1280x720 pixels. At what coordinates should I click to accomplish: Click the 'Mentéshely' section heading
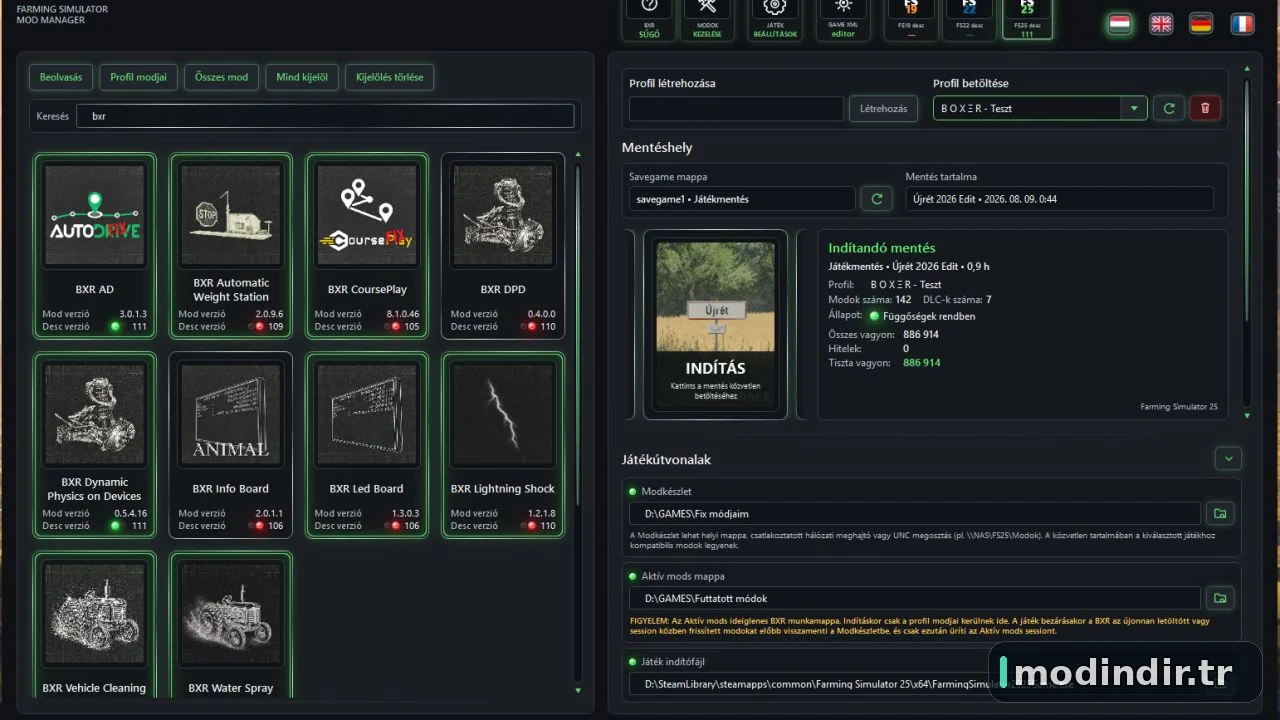657,148
